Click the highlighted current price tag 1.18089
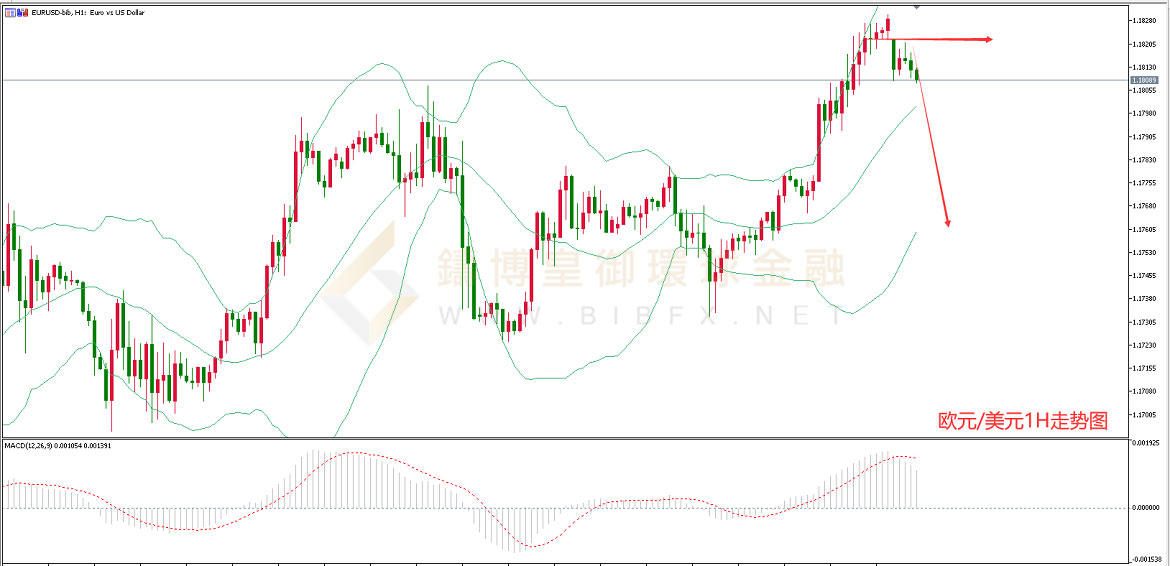 (x=1144, y=80)
